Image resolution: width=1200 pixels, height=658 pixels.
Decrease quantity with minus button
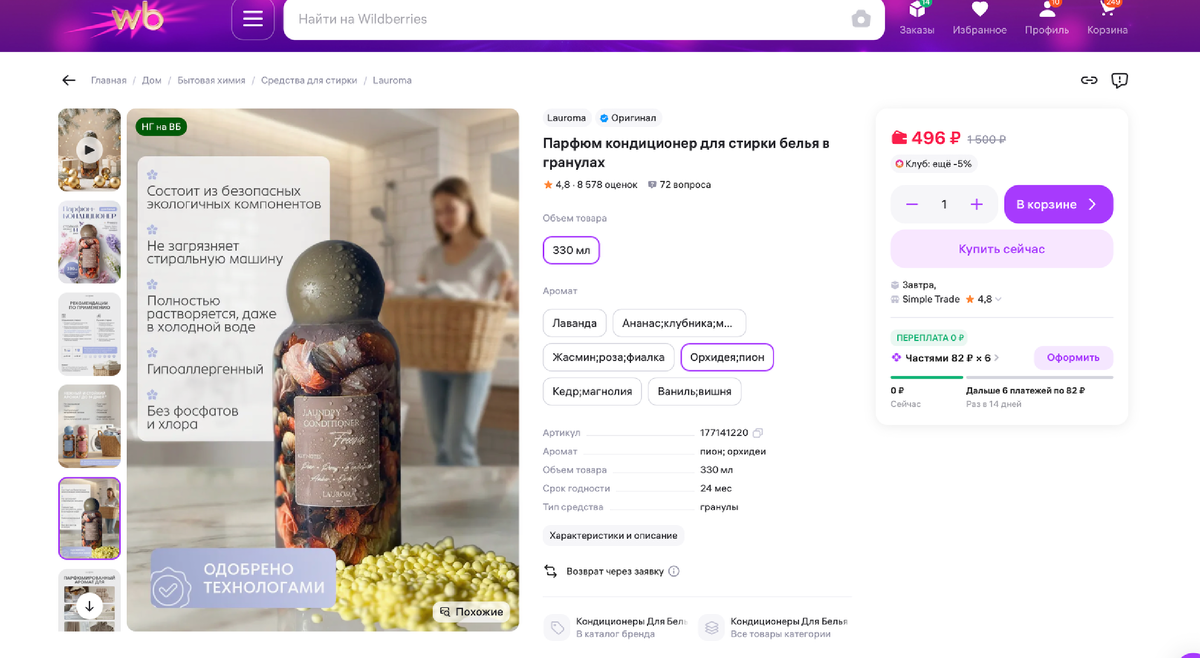pos(912,204)
